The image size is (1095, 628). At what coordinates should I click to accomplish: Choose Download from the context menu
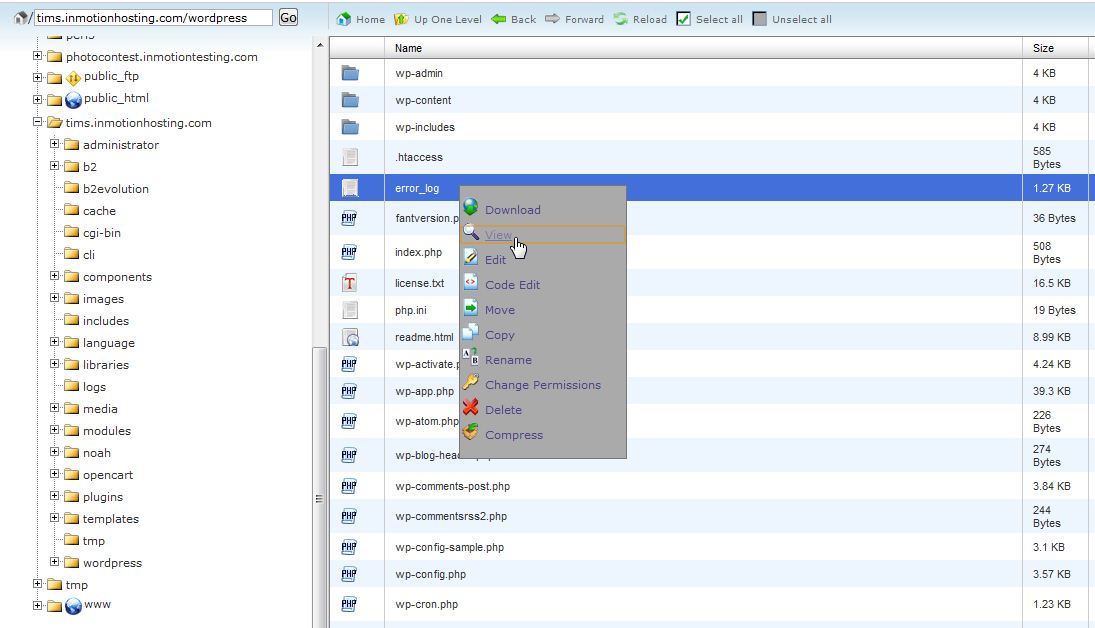point(512,210)
